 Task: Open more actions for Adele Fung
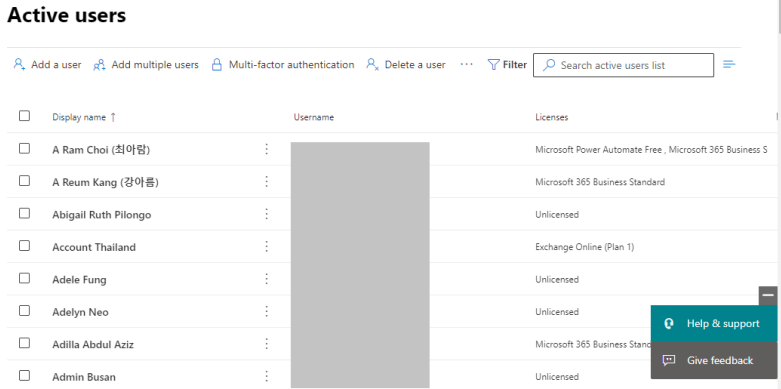click(x=266, y=278)
